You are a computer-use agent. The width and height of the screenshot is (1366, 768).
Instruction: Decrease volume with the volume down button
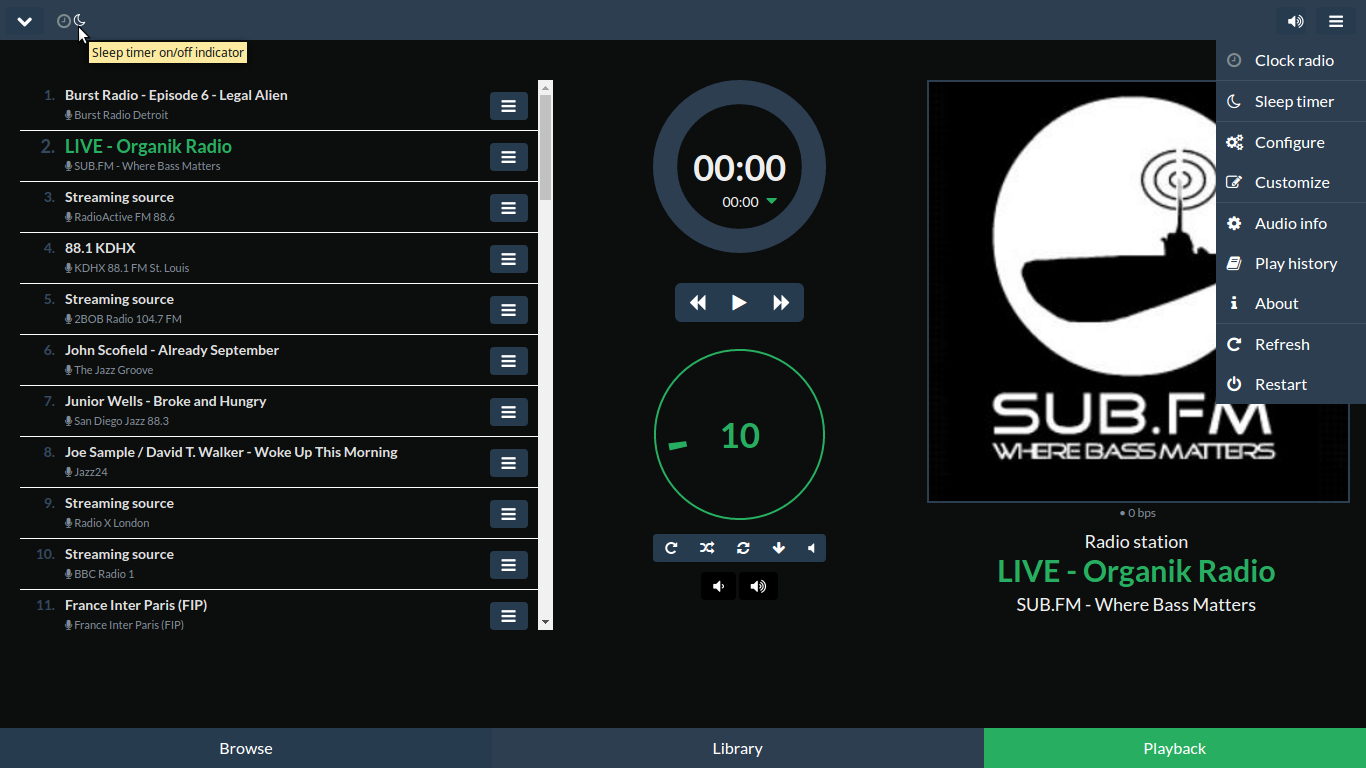click(x=718, y=586)
